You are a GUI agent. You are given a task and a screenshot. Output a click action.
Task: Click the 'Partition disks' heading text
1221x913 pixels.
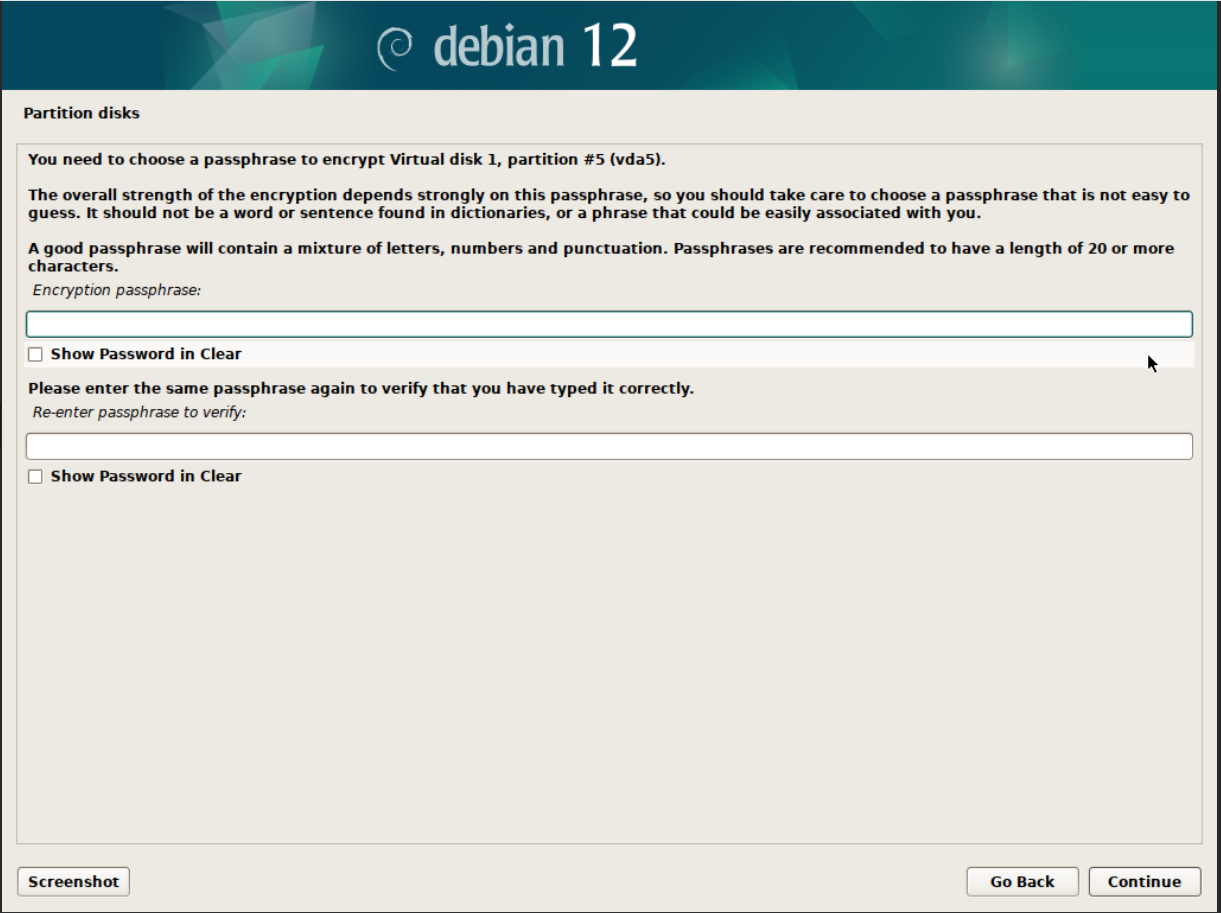(82, 113)
